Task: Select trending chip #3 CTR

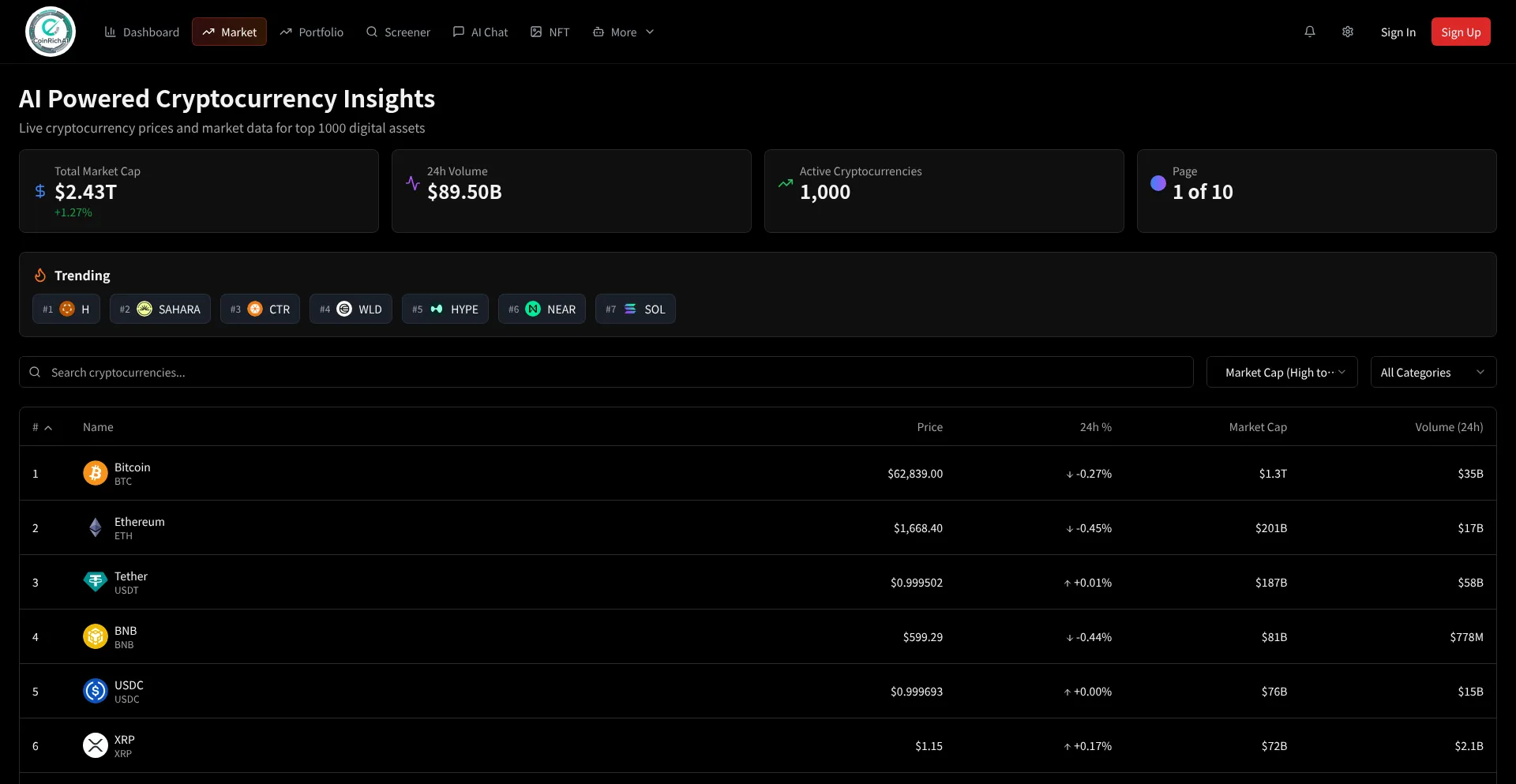Action: (x=260, y=309)
